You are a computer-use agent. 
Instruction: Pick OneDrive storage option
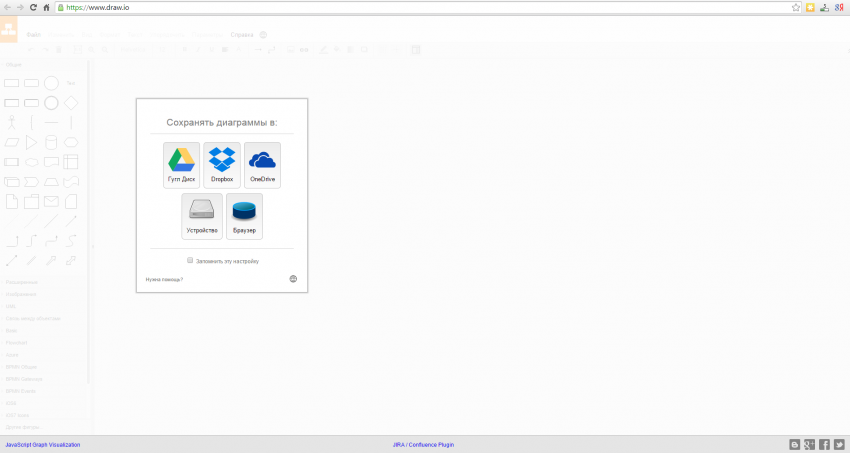(x=262, y=165)
